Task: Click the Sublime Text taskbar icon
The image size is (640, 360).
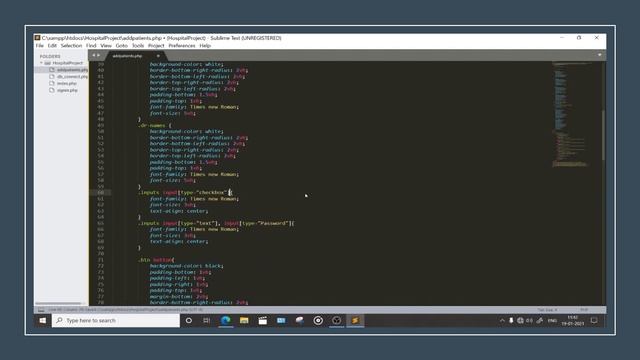Action: point(355,320)
